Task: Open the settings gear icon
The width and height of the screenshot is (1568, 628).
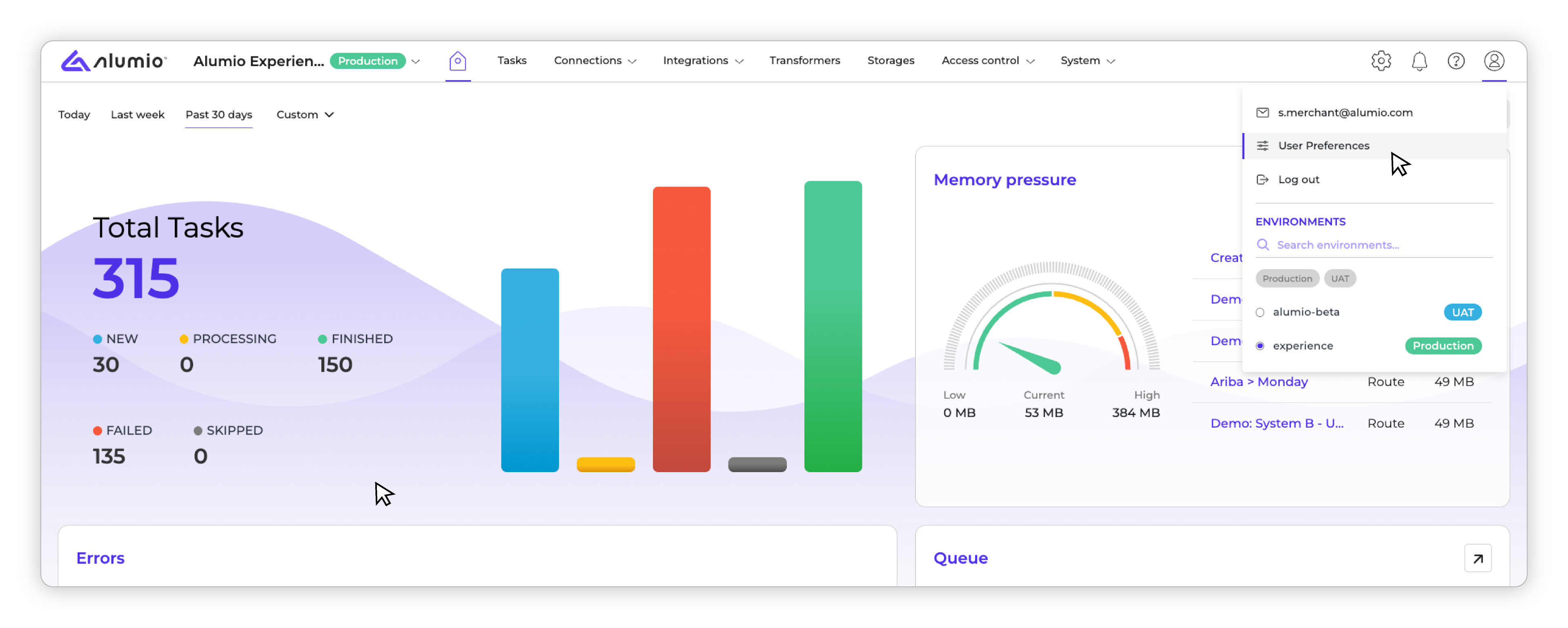Action: click(1381, 61)
